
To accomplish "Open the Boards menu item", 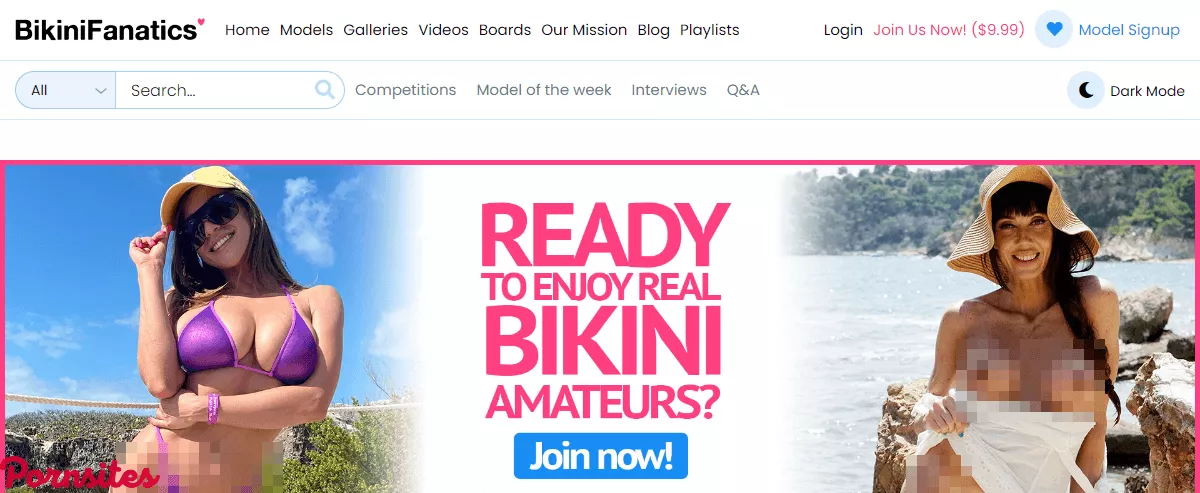I will tap(505, 30).
